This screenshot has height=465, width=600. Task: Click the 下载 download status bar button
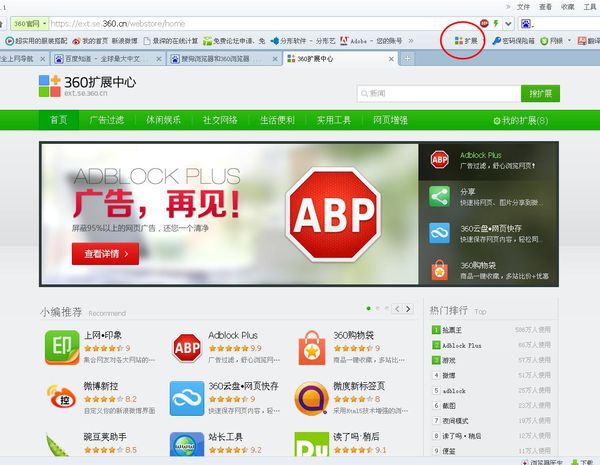[x=584, y=462]
